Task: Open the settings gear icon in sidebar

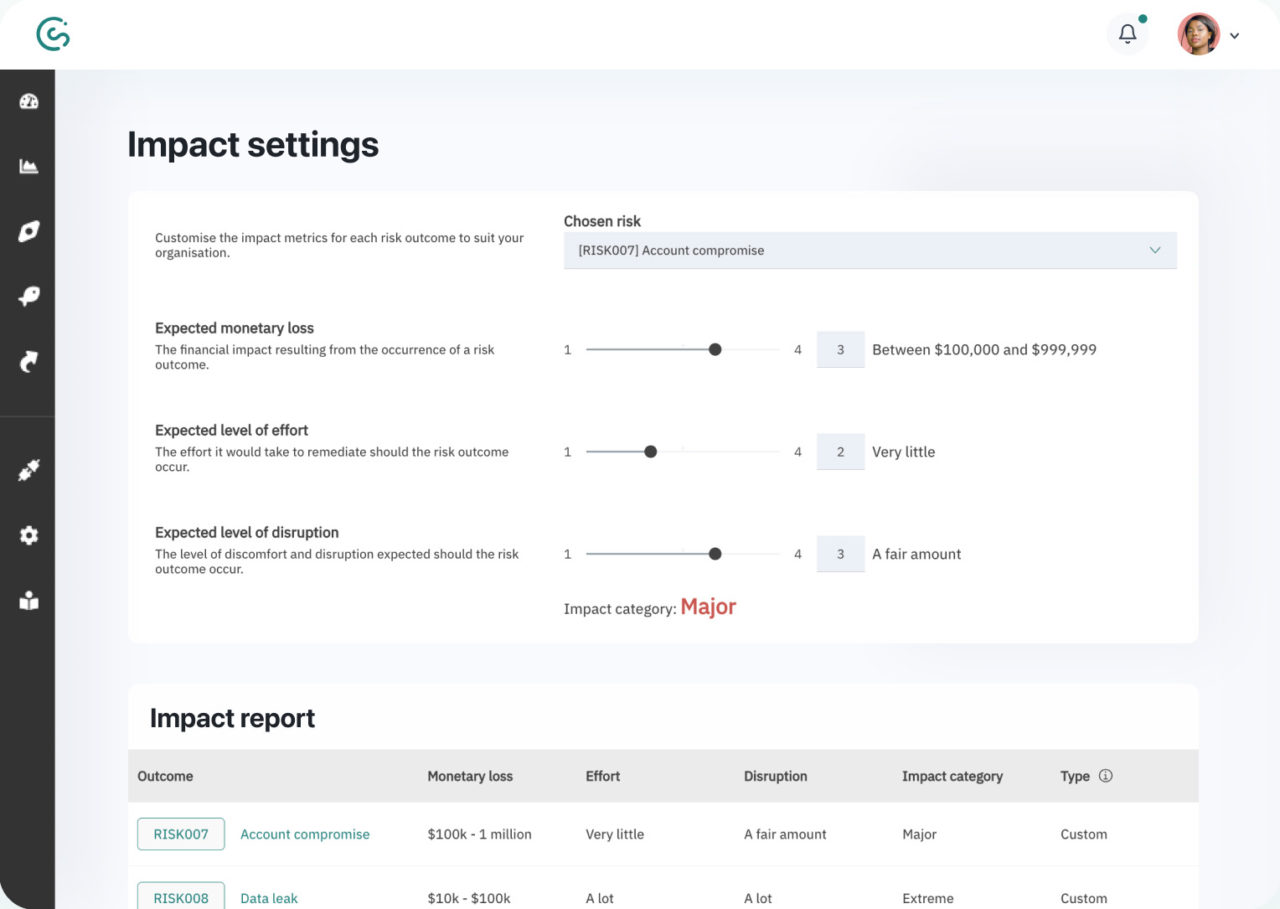Action: coord(29,536)
